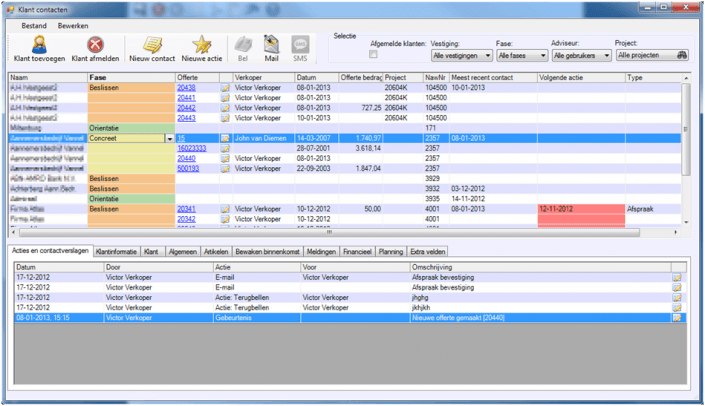
Task: Click offerte link 16023333
Action: (x=192, y=148)
